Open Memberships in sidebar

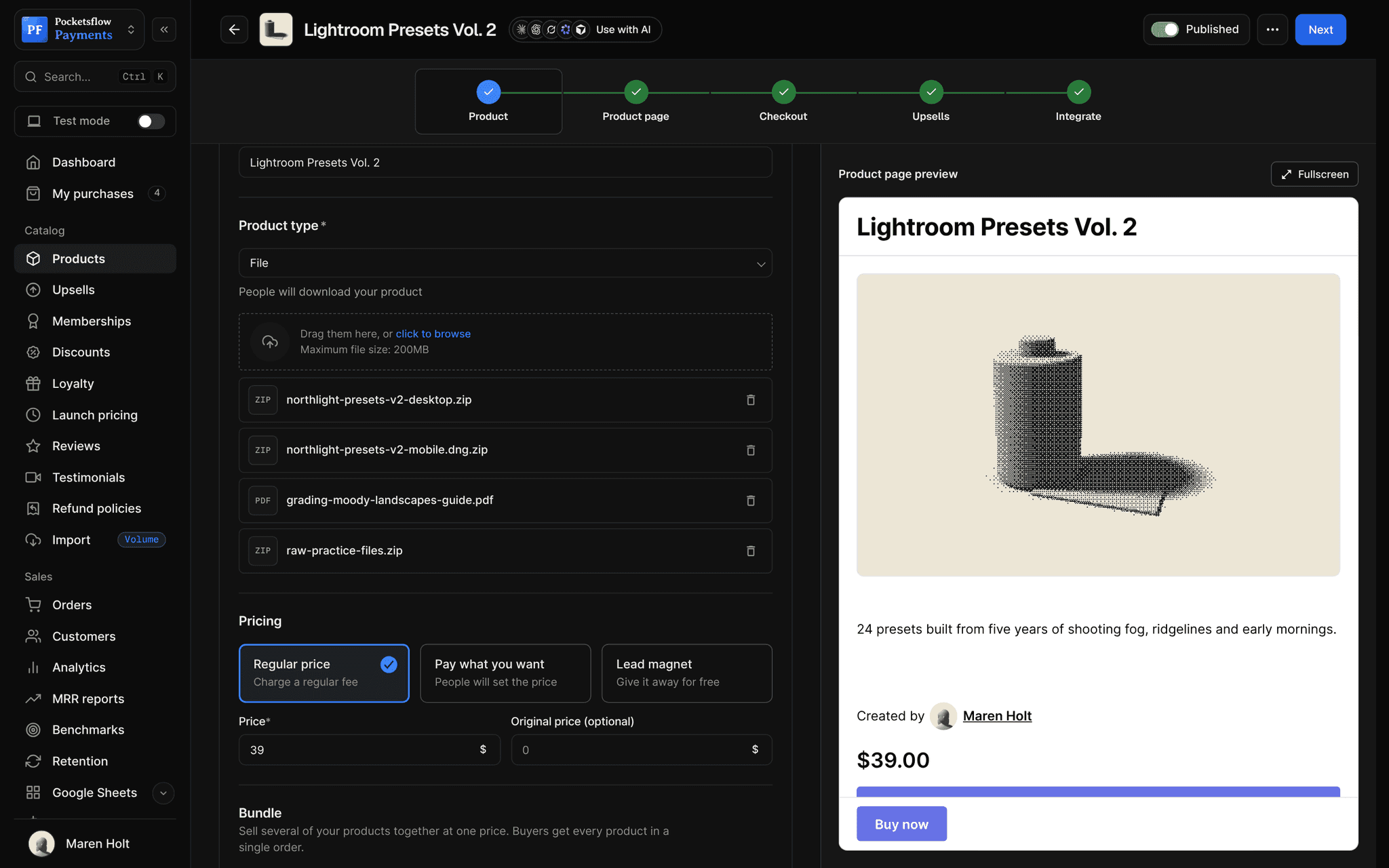[95, 321]
